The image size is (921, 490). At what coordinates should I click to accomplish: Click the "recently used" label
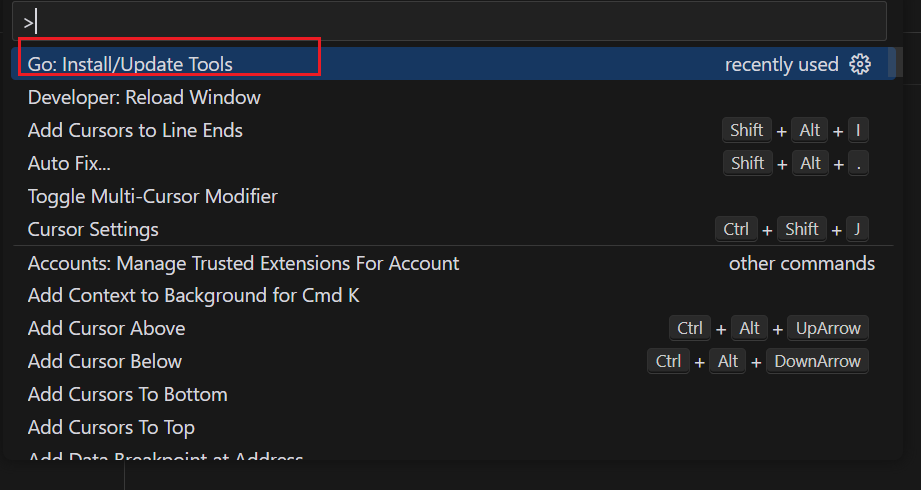coord(781,64)
